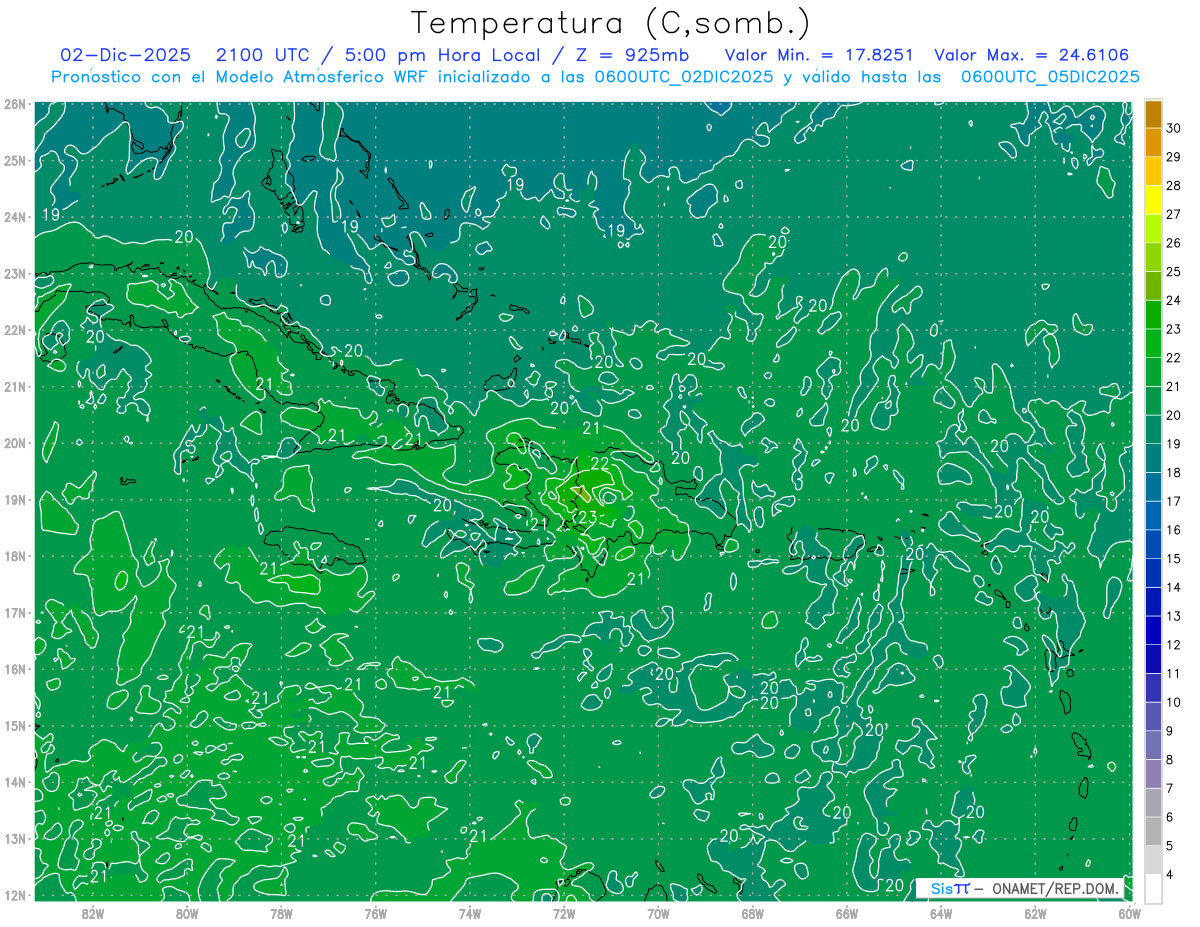The width and height of the screenshot is (1200, 927).
Task: Click the "60W" longitude axis label
Action: tap(1129, 913)
